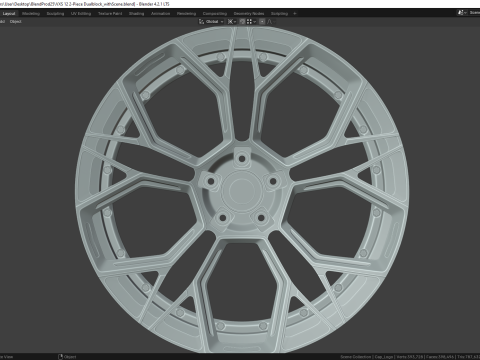Switch to the UV Editing workspace

tap(81, 14)
